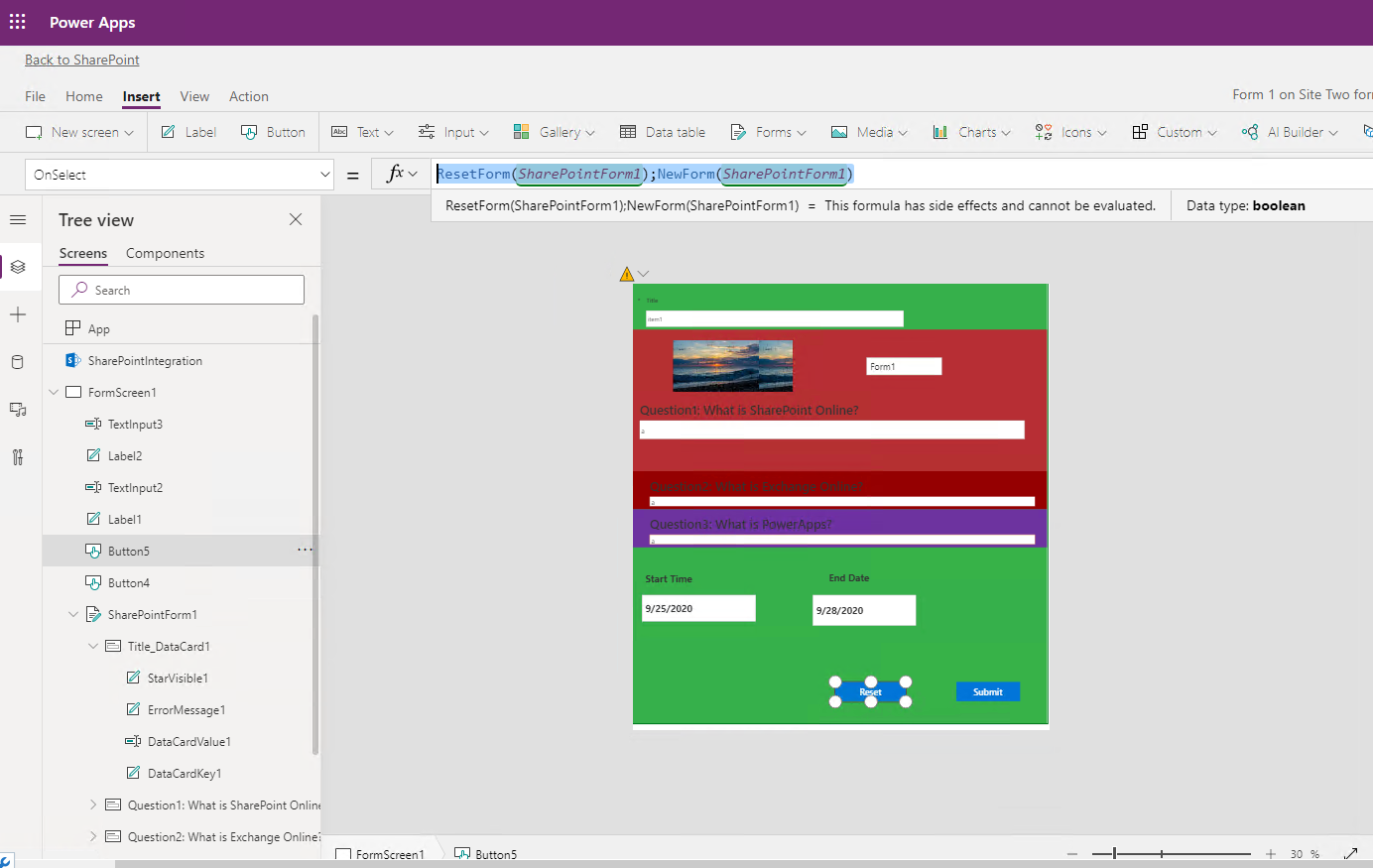Screen dimensions: 1373x868
Task: Open the Media pane icon
Action: (17, 409)
